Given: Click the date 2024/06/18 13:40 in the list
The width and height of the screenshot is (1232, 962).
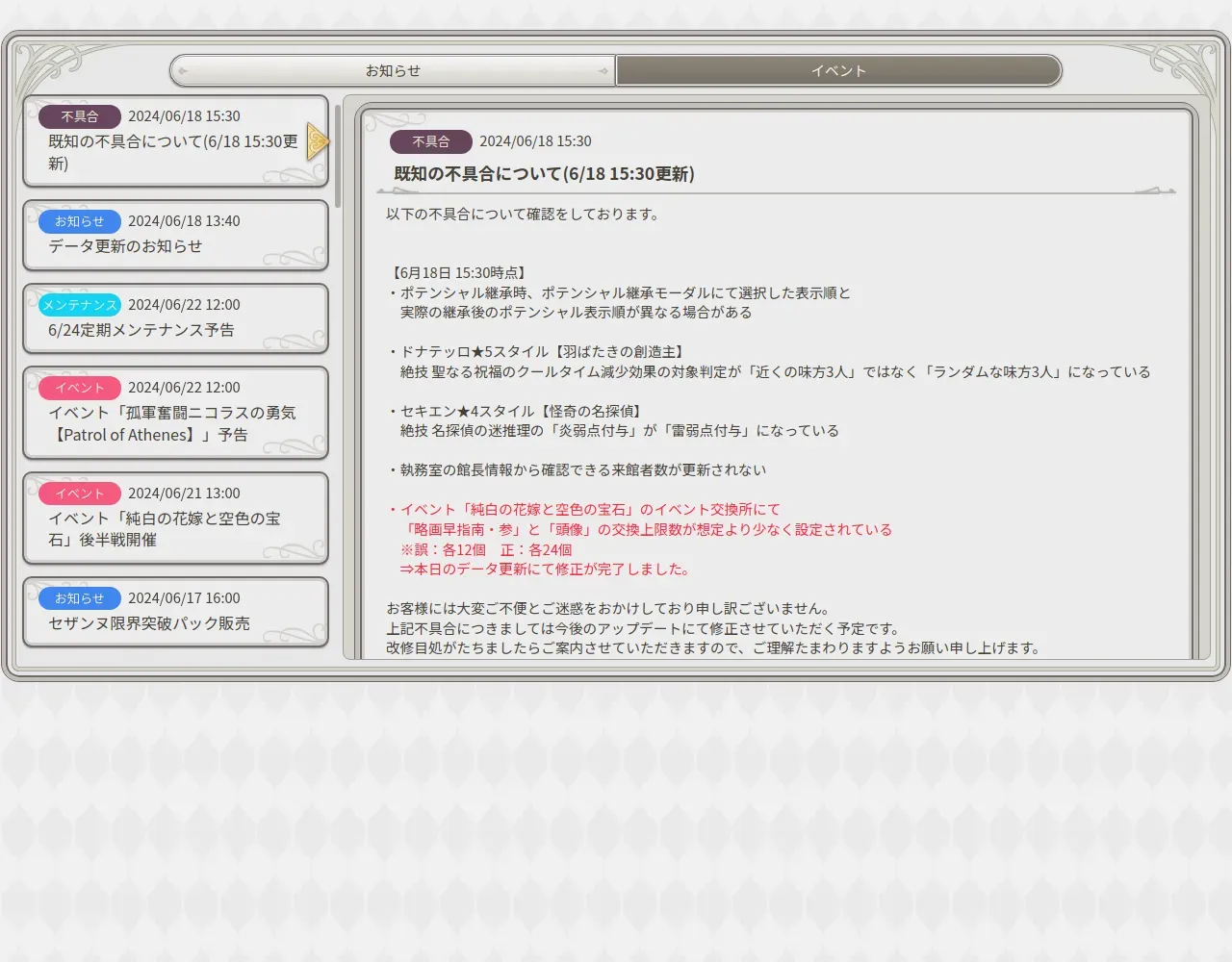Looking at the screenshot, I should [x=184, y=221].
